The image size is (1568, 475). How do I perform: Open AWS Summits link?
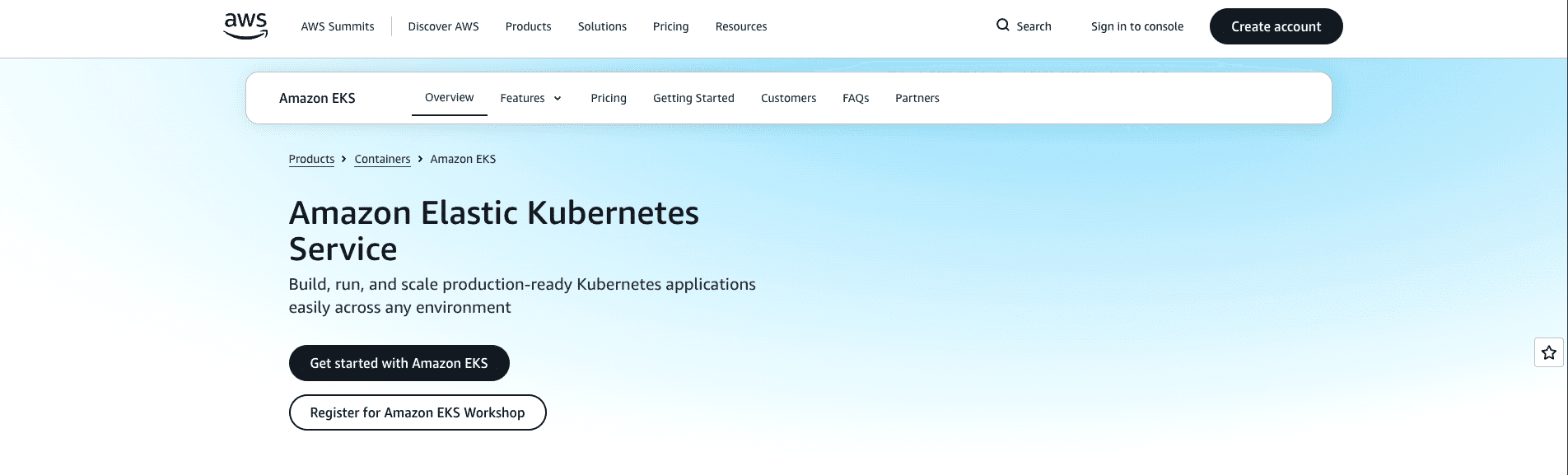point(338,26)
